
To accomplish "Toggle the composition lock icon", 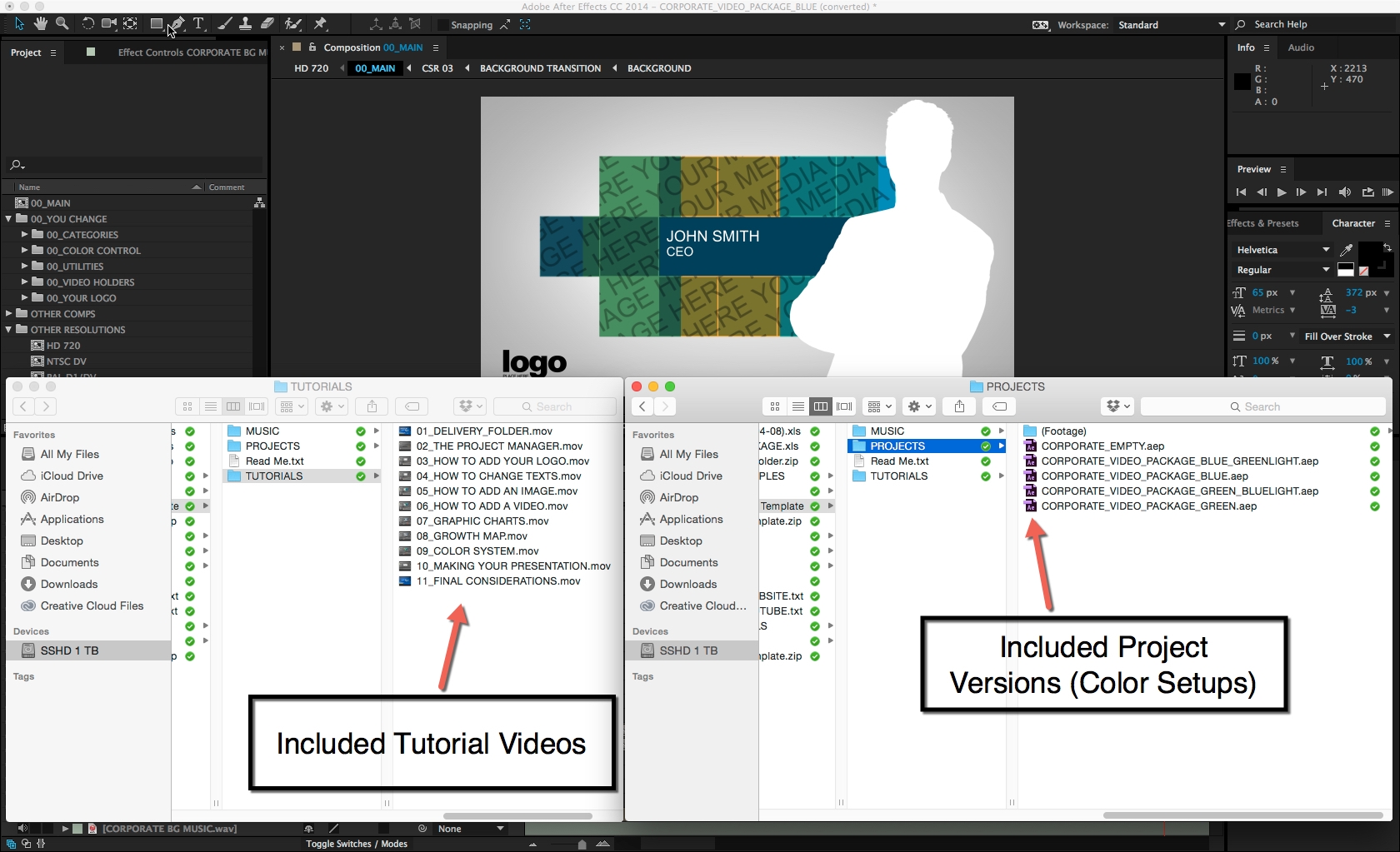I will 312,47.
